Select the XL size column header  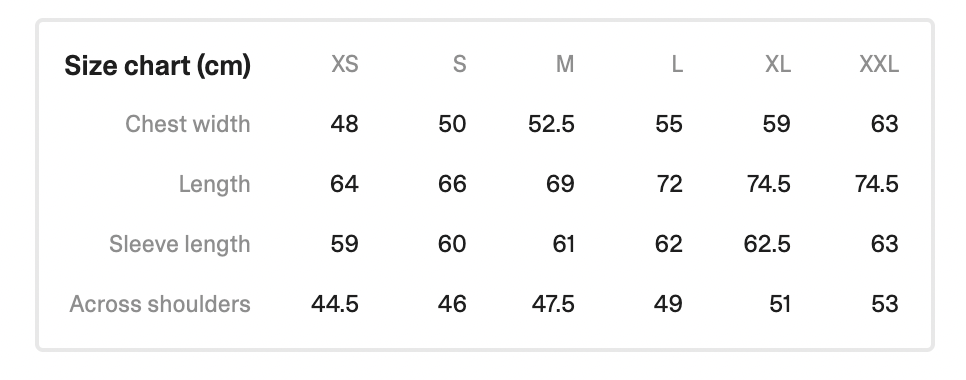(778, 64)
